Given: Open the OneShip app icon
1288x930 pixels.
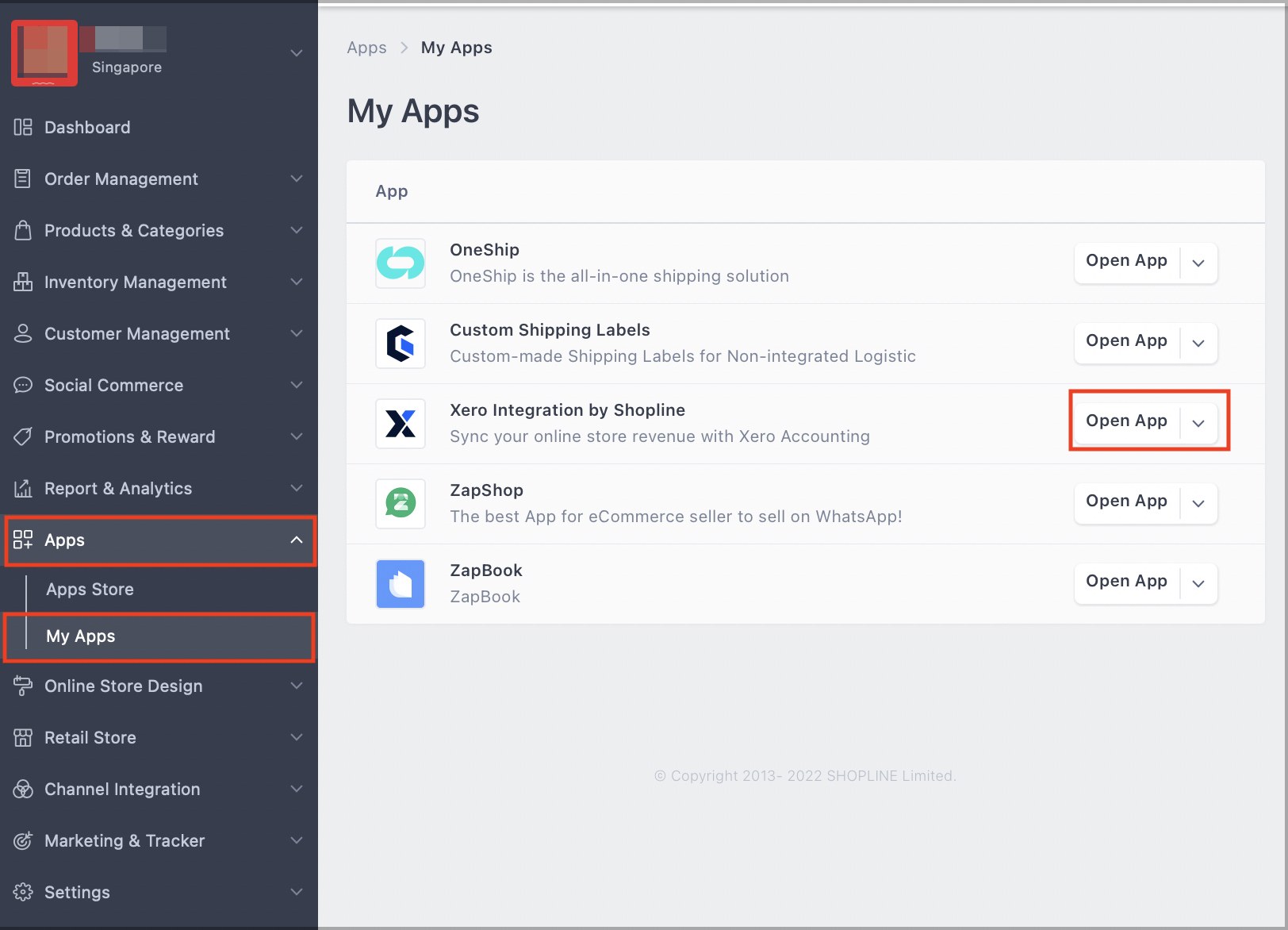Looking at the screenshot, I should [401, 263].
